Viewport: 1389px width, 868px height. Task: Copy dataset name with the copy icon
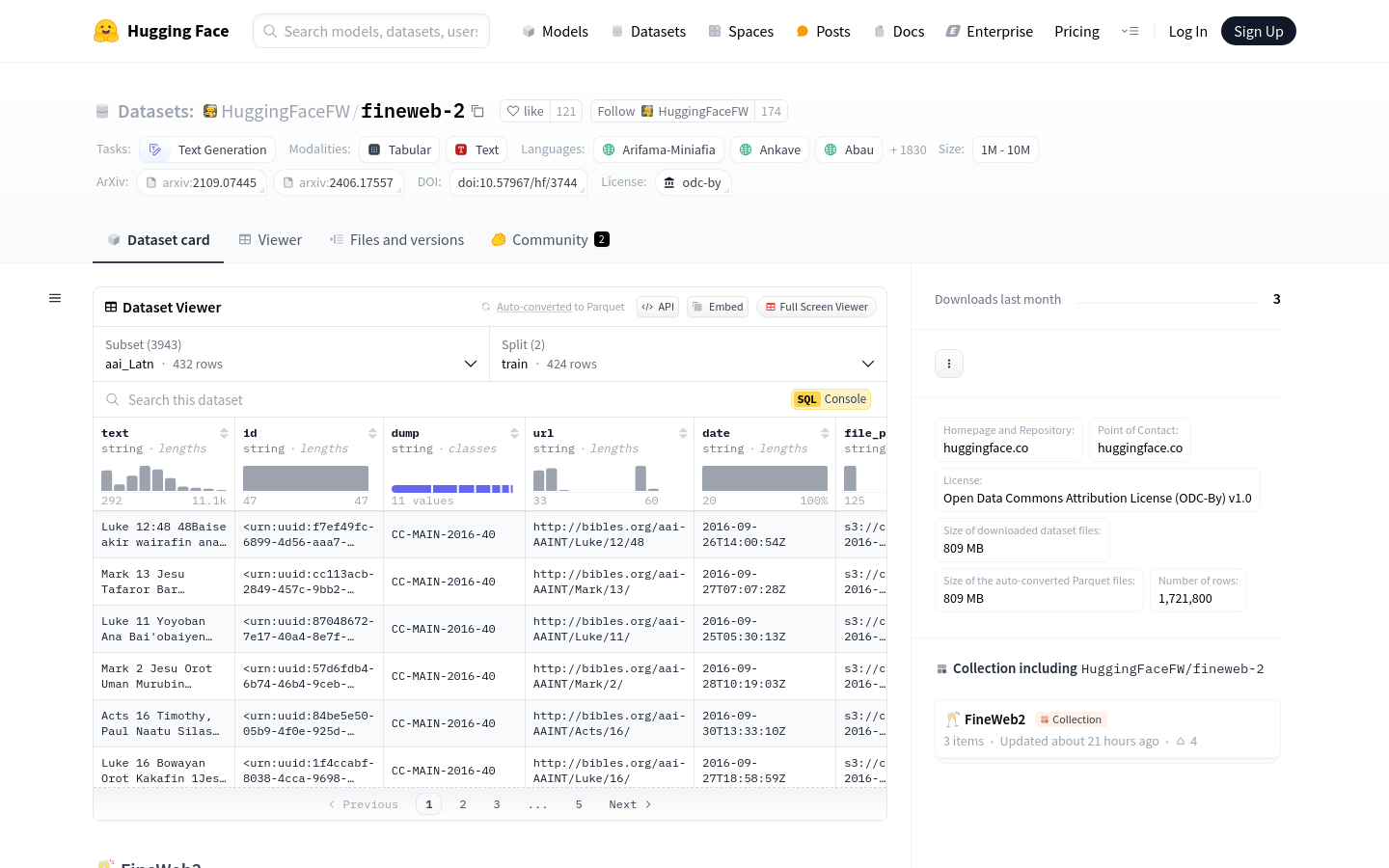(477, 111)
